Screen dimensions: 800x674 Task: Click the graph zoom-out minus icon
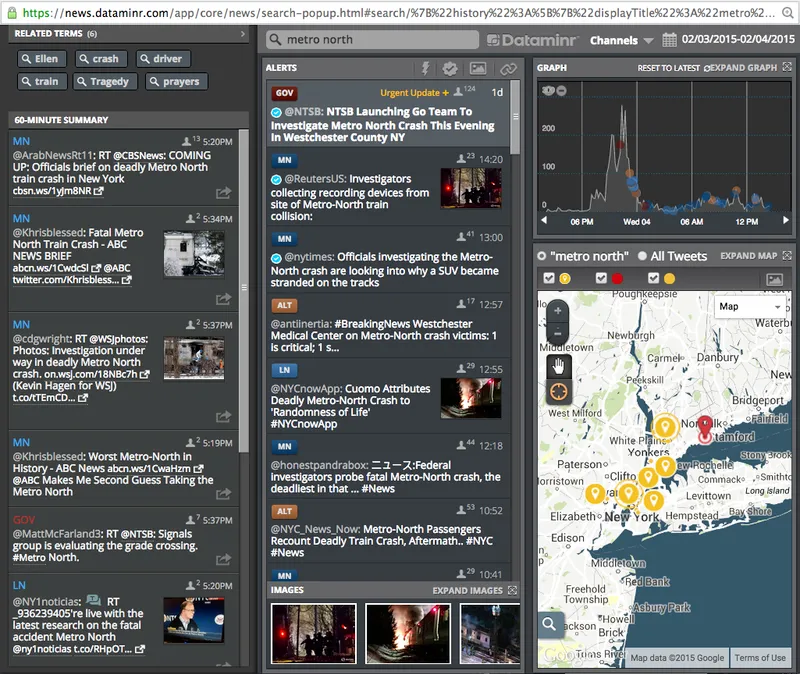[561, 91]
